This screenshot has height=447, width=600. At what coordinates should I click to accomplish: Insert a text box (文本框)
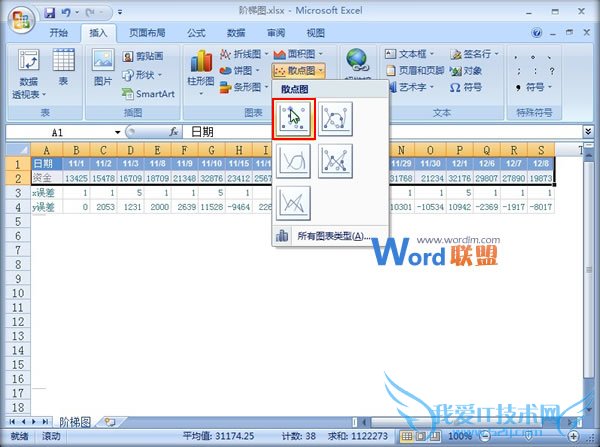pos(409,54)
